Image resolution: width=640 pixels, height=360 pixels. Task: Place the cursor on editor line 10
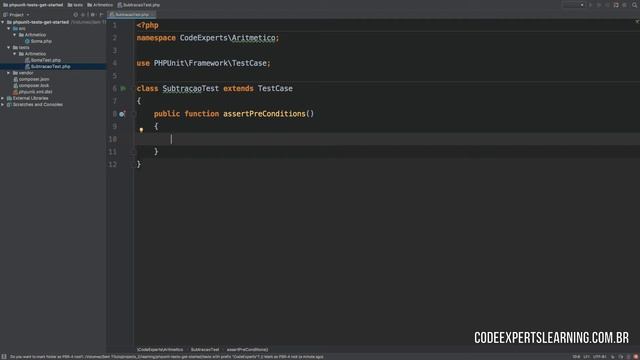click(x=387, y=139)
